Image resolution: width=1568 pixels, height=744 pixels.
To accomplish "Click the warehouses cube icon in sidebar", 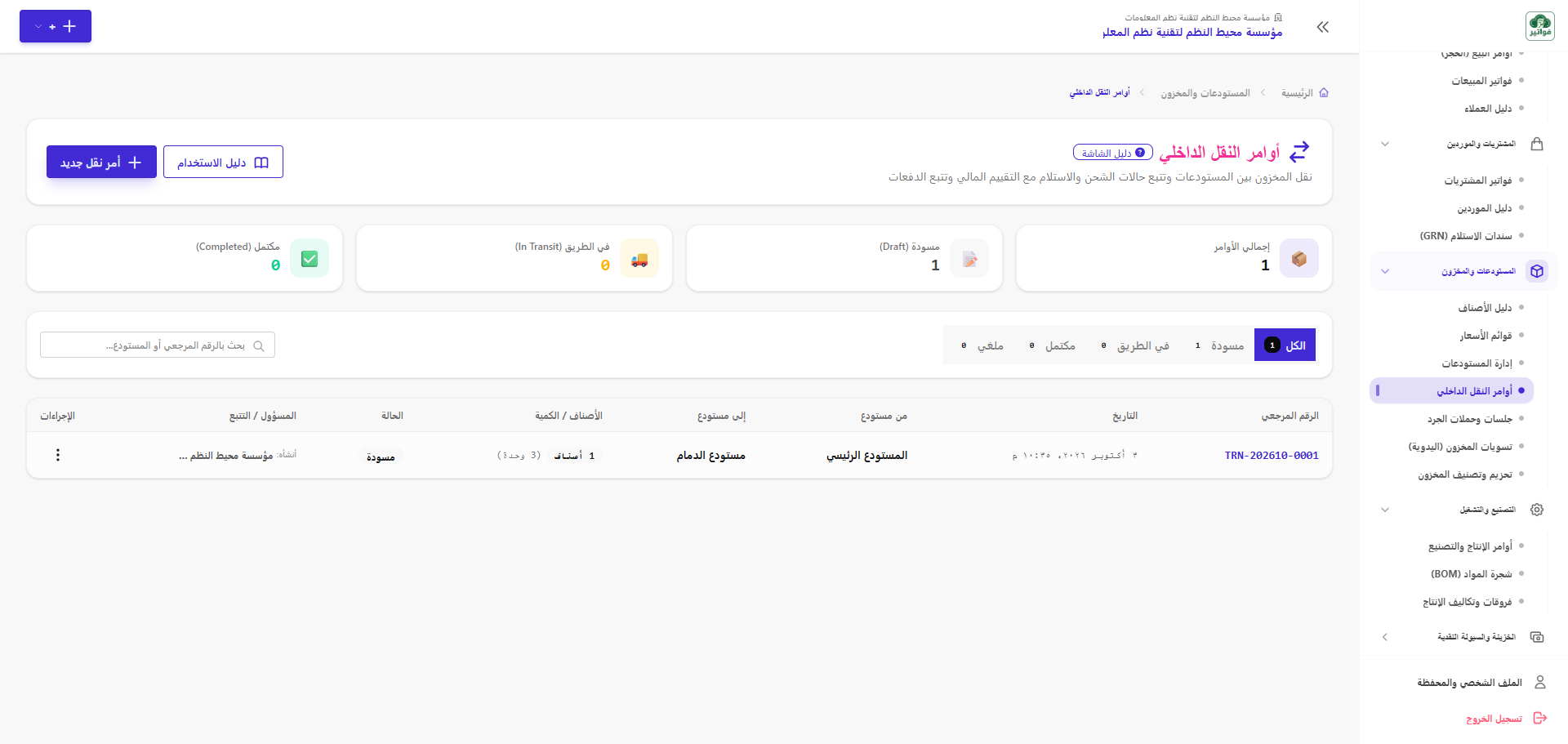I will coord(1537,271).
